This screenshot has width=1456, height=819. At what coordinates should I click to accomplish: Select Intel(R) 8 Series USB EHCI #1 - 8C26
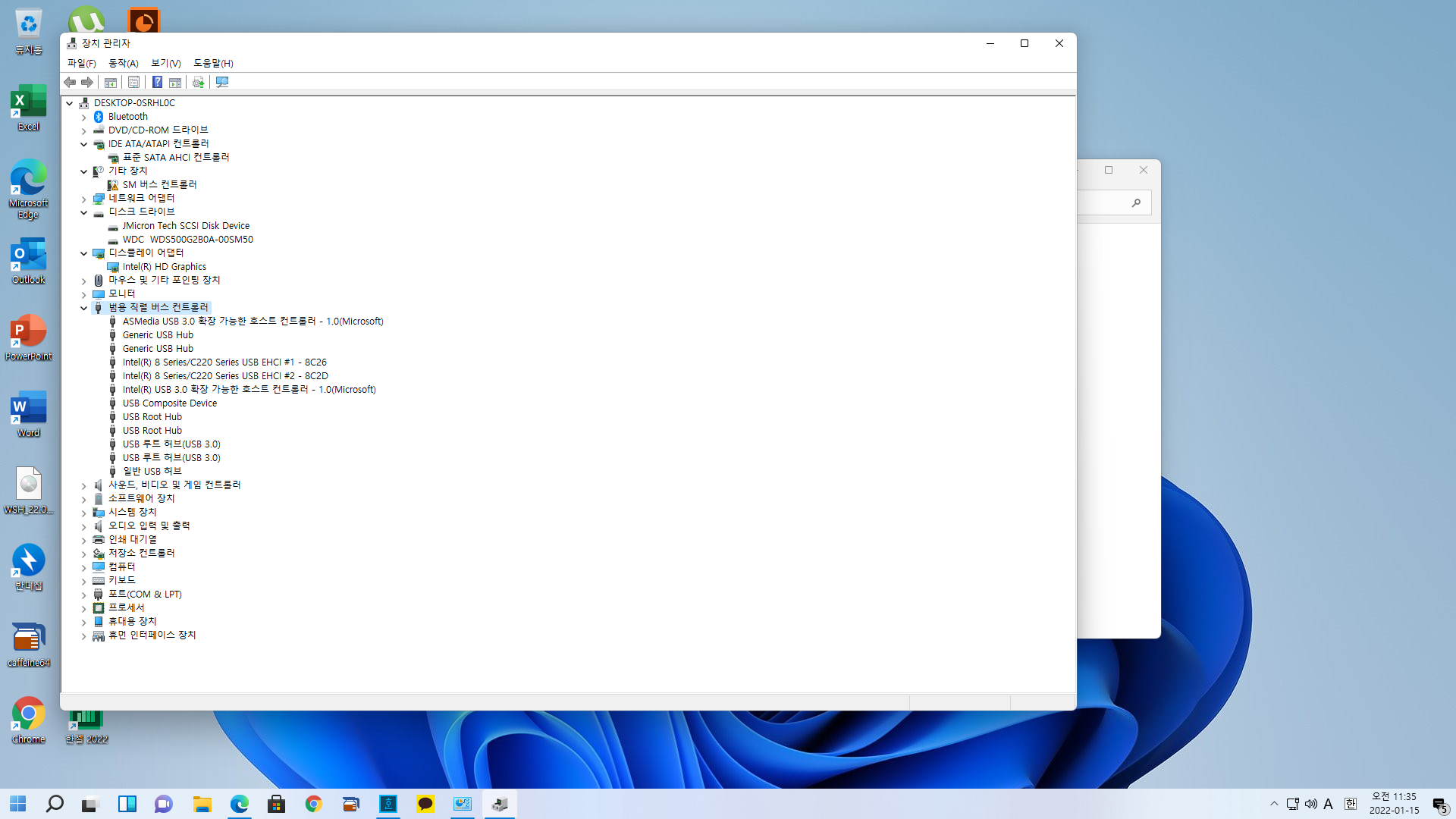click(224, 362)
